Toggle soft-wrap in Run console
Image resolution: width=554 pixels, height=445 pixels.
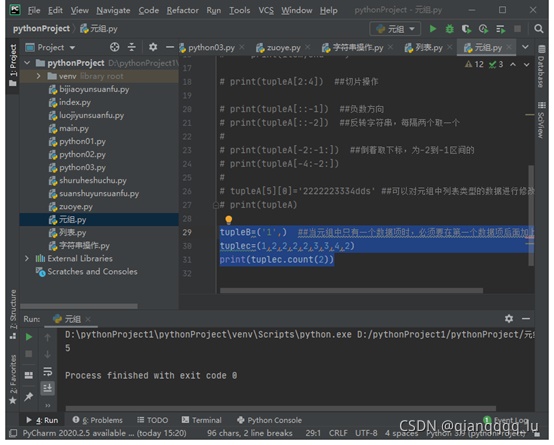47,371
